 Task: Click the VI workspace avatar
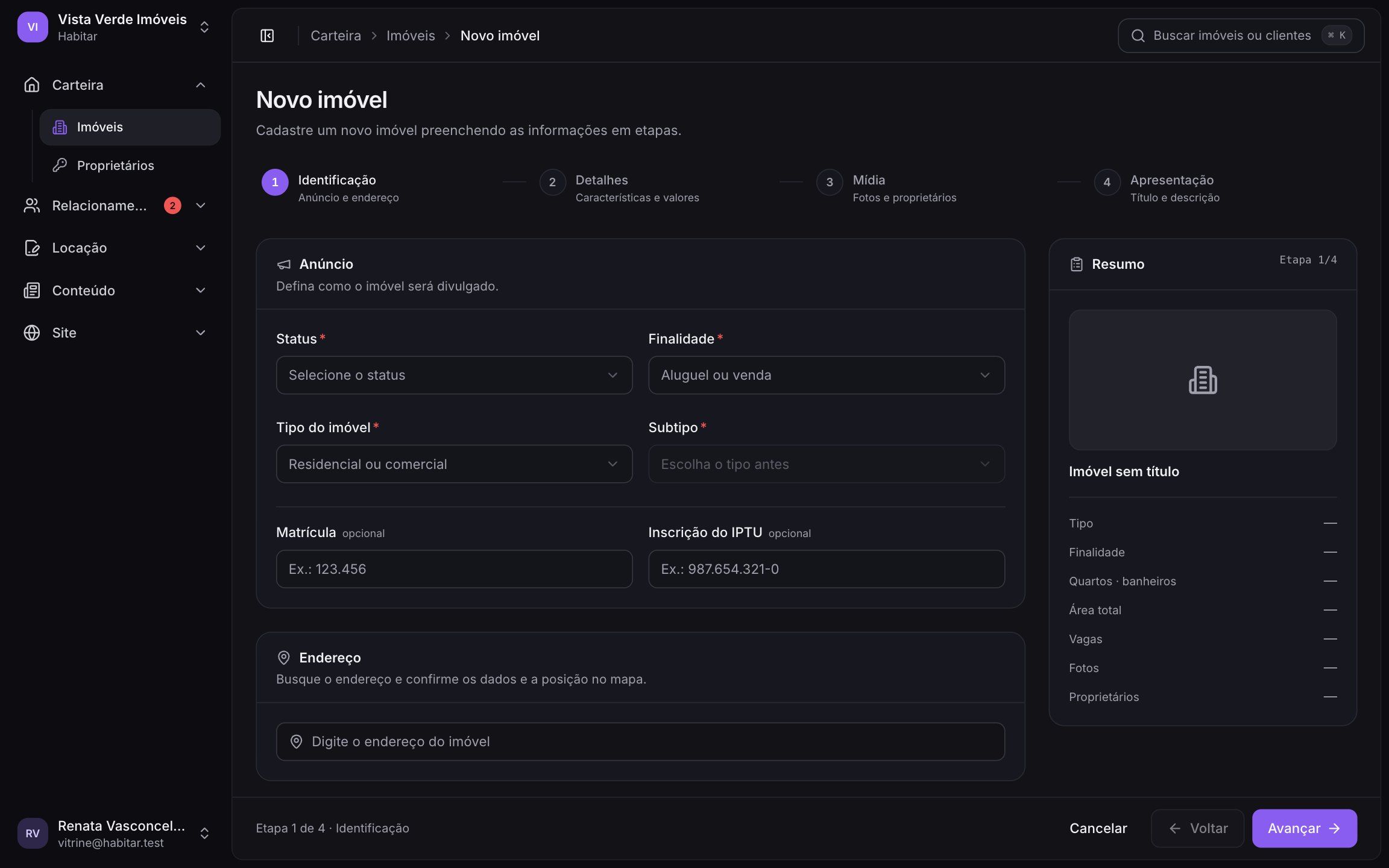[33, 27]
